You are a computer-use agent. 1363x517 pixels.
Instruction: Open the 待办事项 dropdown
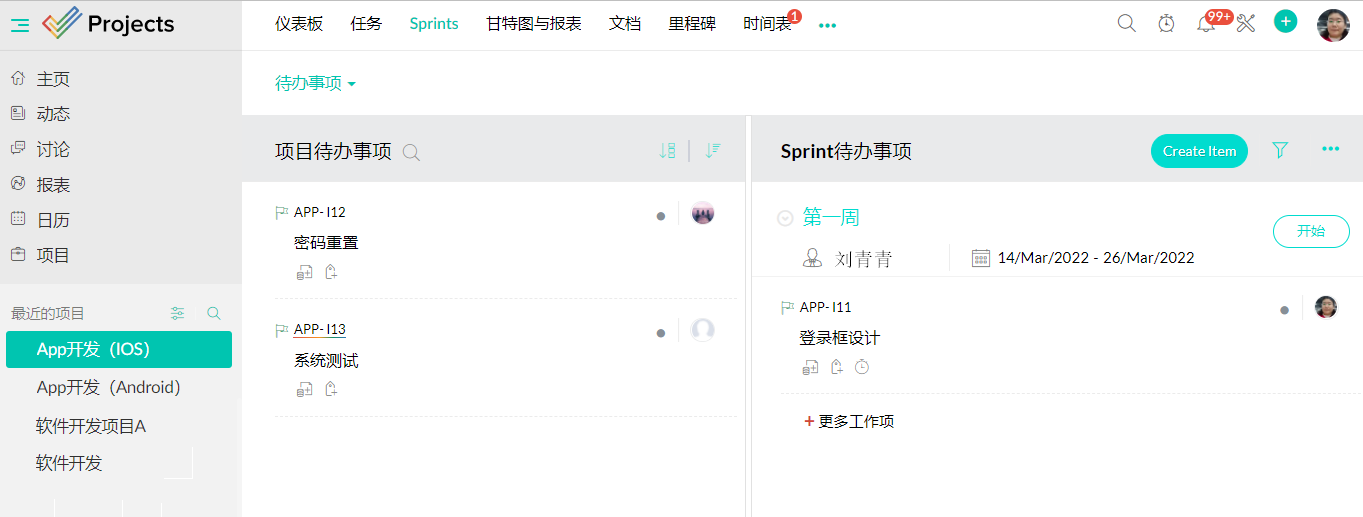tap(316, 84)
